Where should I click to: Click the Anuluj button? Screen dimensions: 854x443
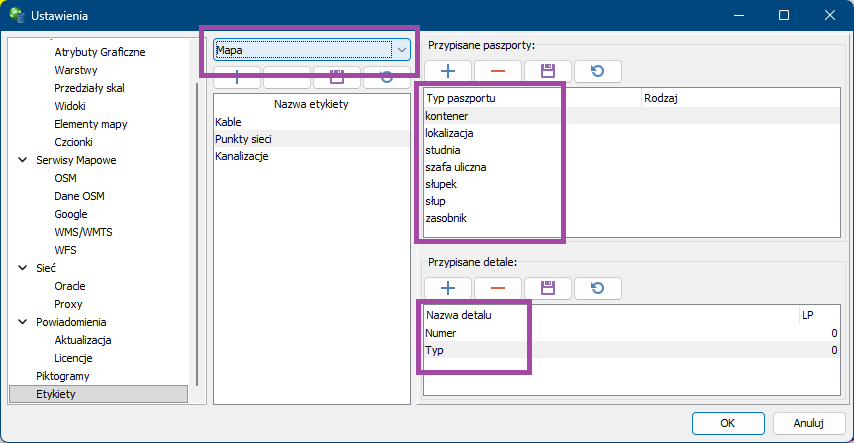[806, 422]
